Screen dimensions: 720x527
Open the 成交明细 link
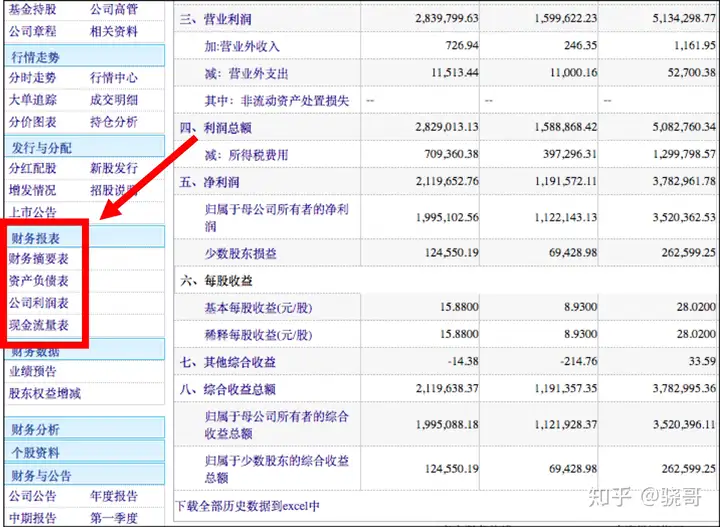114,100
